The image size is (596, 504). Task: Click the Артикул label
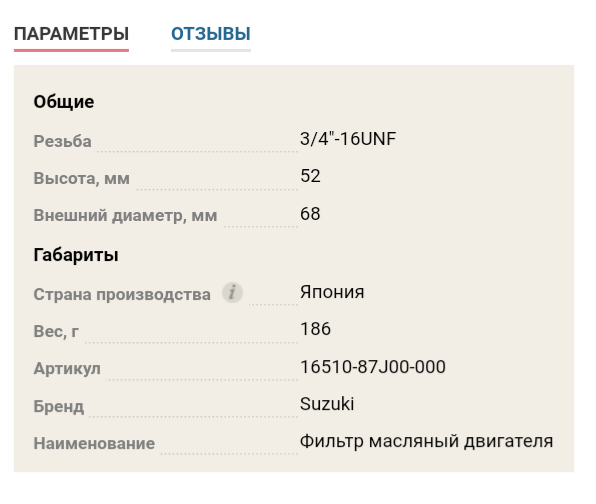[67, 369]
